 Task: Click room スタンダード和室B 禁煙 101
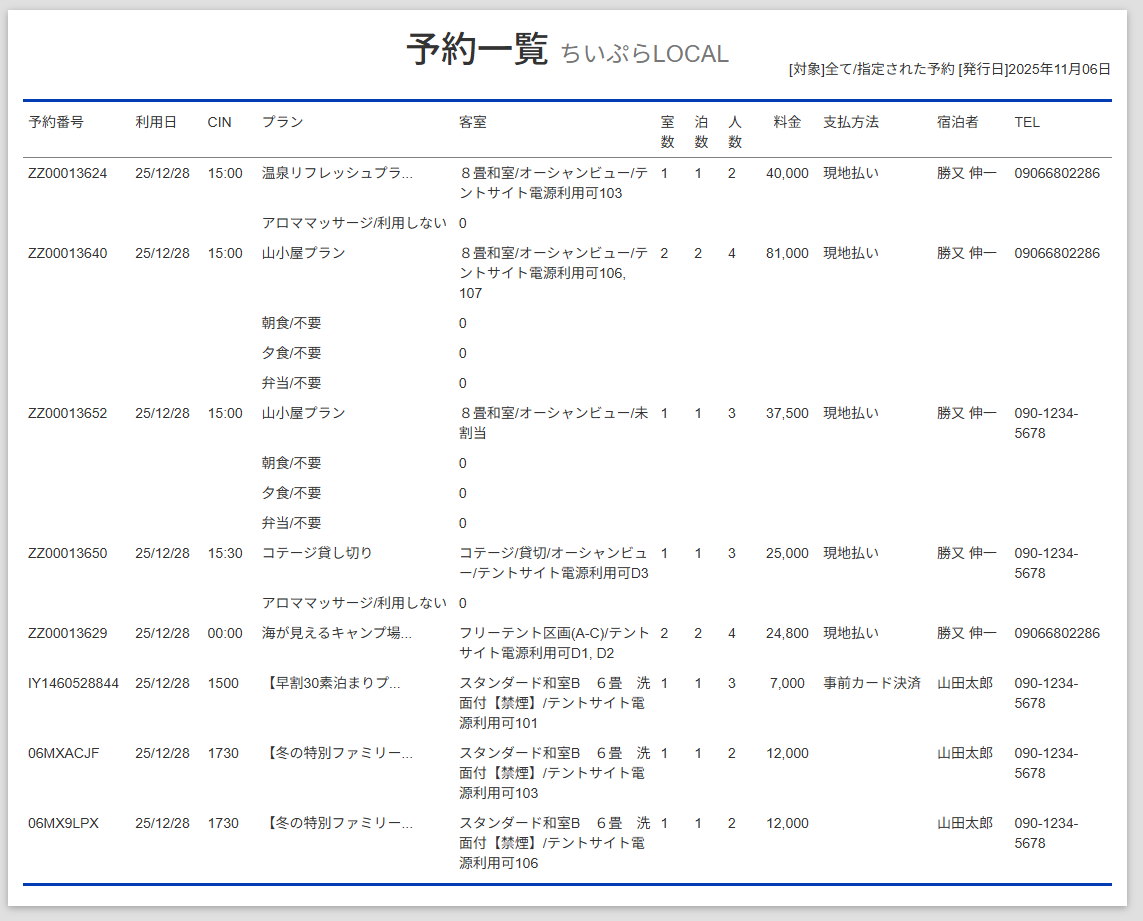coord(555,704)
